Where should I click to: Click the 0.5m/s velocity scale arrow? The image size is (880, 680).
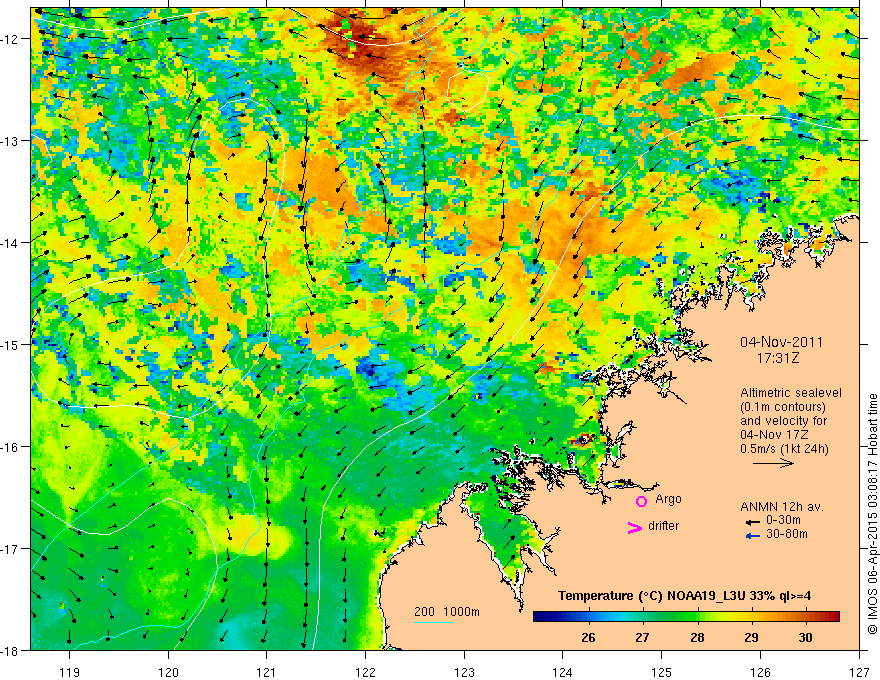[773, 463]
